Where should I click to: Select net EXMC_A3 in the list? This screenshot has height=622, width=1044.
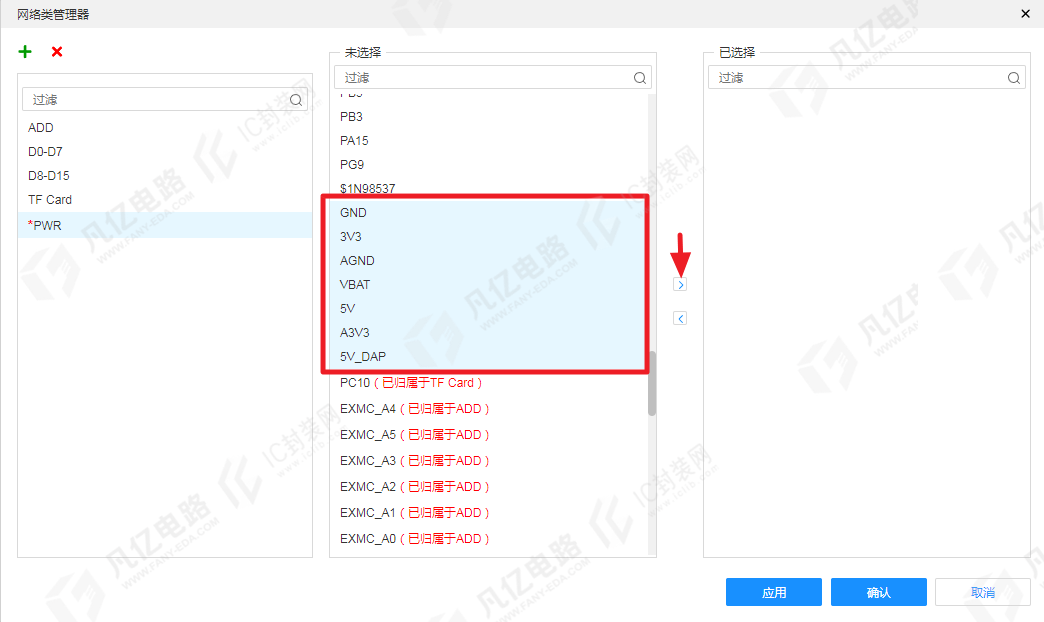pyautogui.click(x=489, y=461)
